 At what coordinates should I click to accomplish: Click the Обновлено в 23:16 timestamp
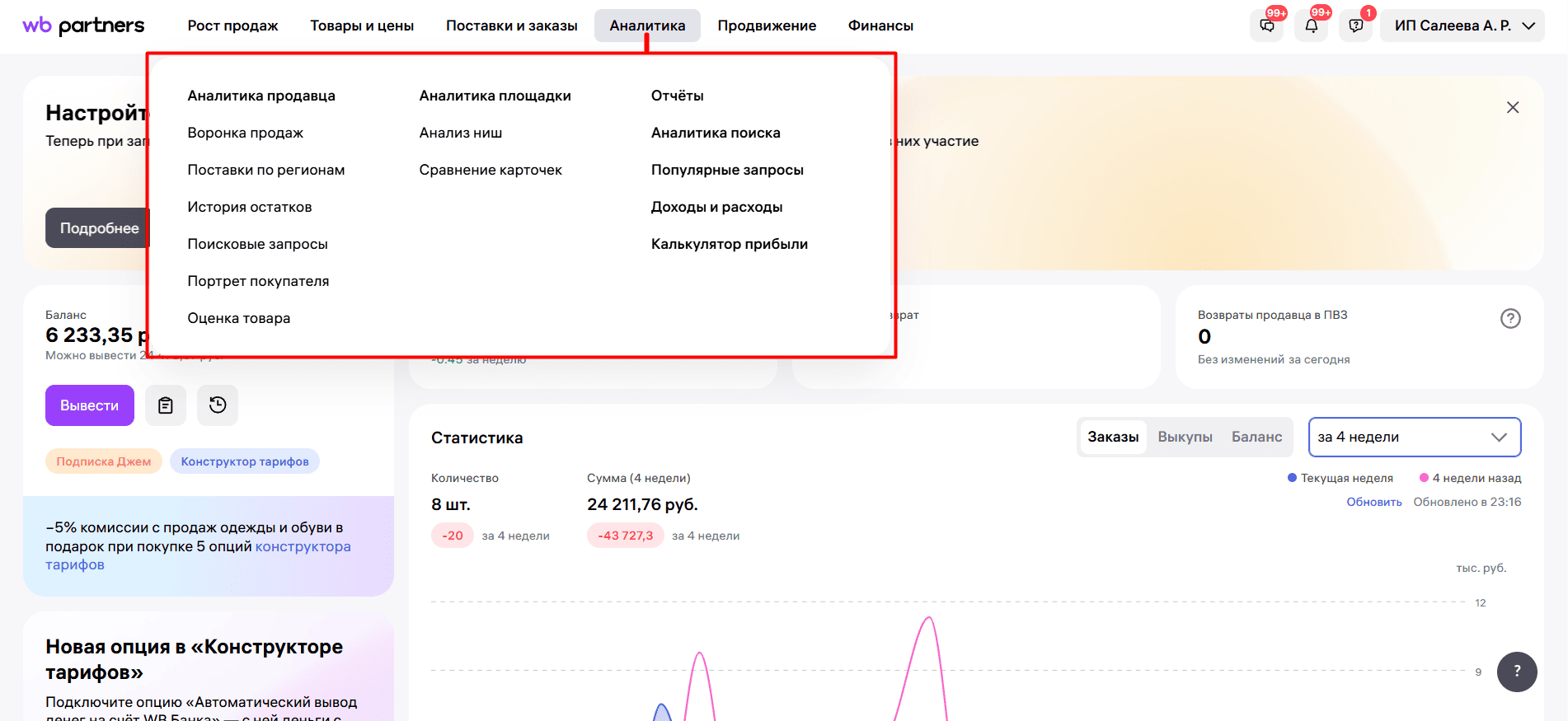click(1467, 502)
